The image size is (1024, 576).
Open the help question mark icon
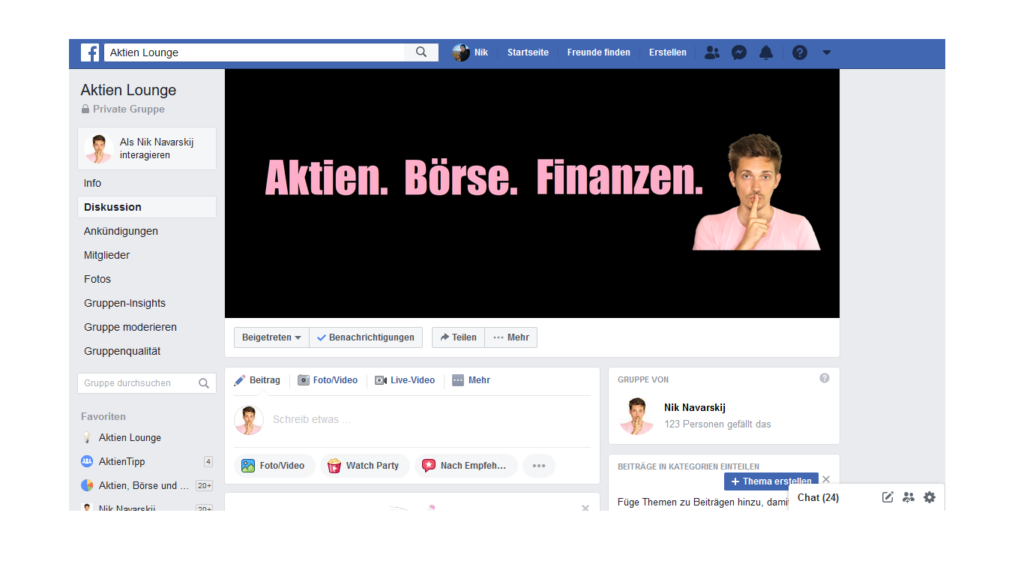click(x=799, y=52)
